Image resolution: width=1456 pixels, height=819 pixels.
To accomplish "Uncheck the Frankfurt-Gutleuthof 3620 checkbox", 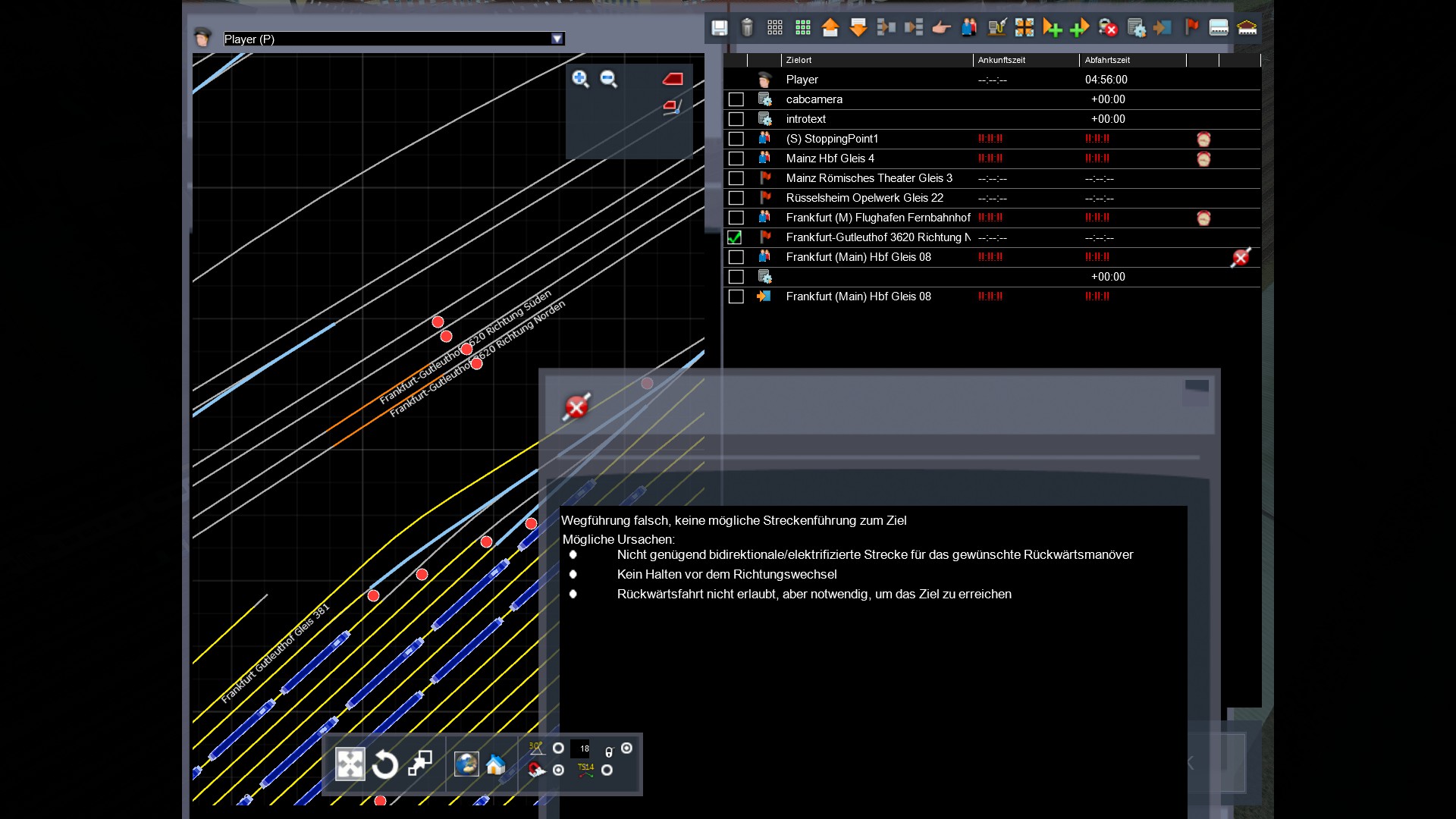I will click(x=735, y=237).
